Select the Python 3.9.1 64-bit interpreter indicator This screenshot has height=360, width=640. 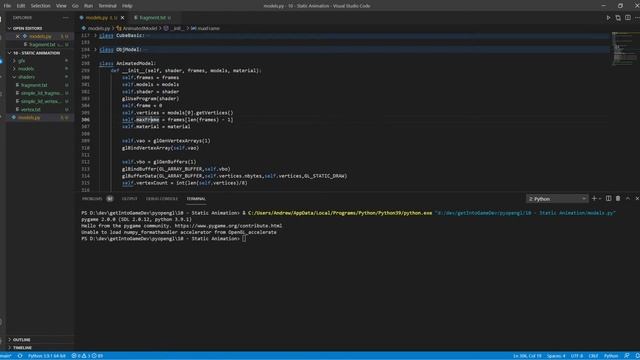coord(47,356)
